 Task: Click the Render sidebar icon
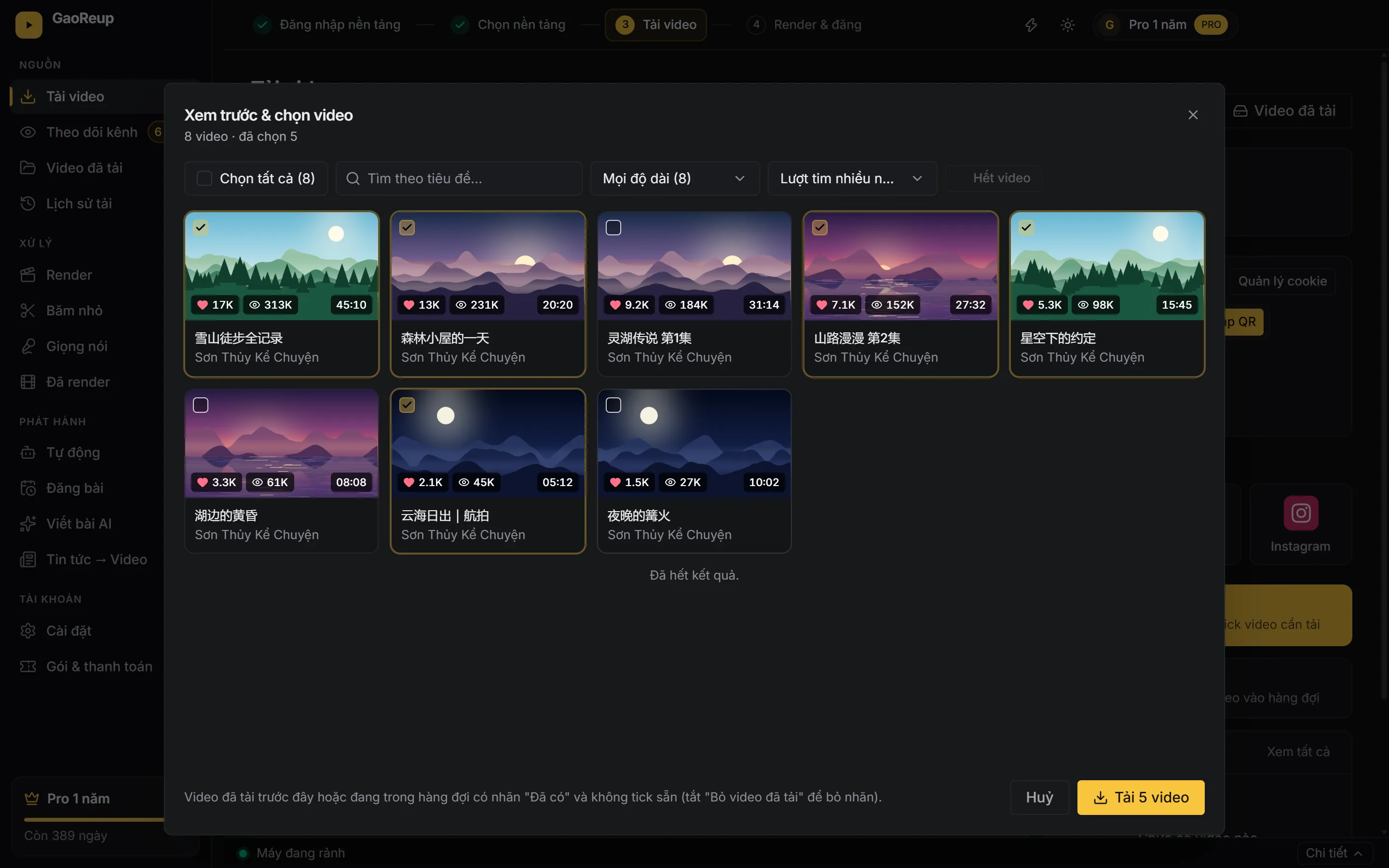[x=27, y=275]
